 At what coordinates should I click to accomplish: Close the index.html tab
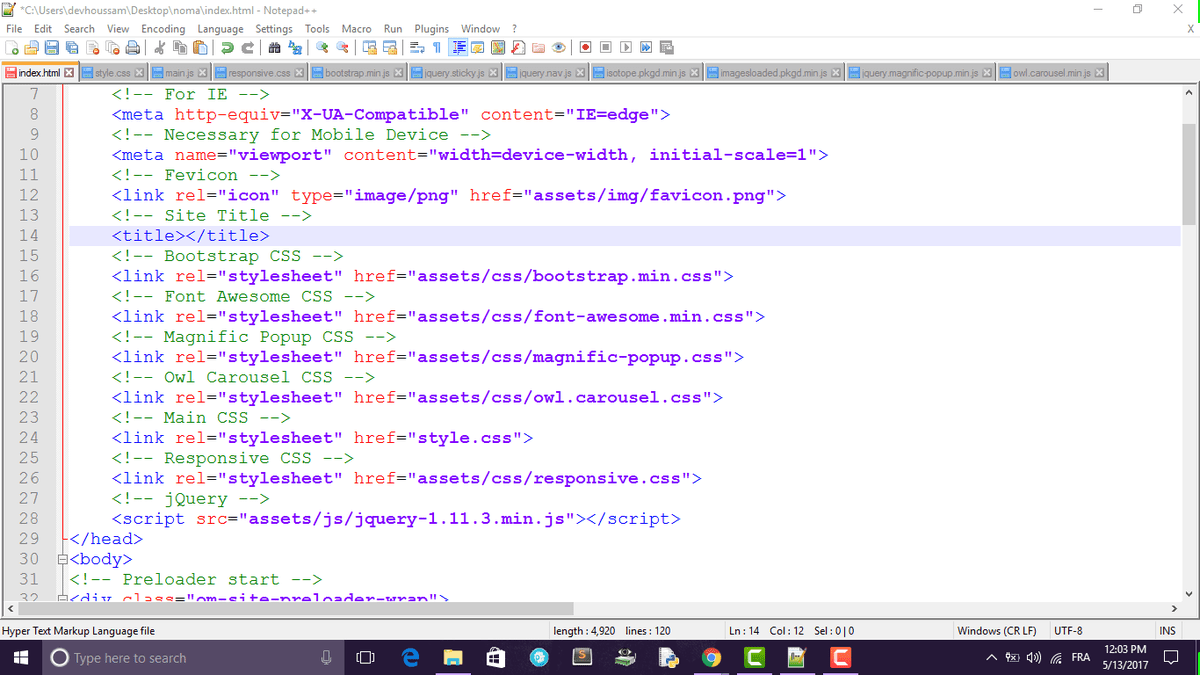69,73
